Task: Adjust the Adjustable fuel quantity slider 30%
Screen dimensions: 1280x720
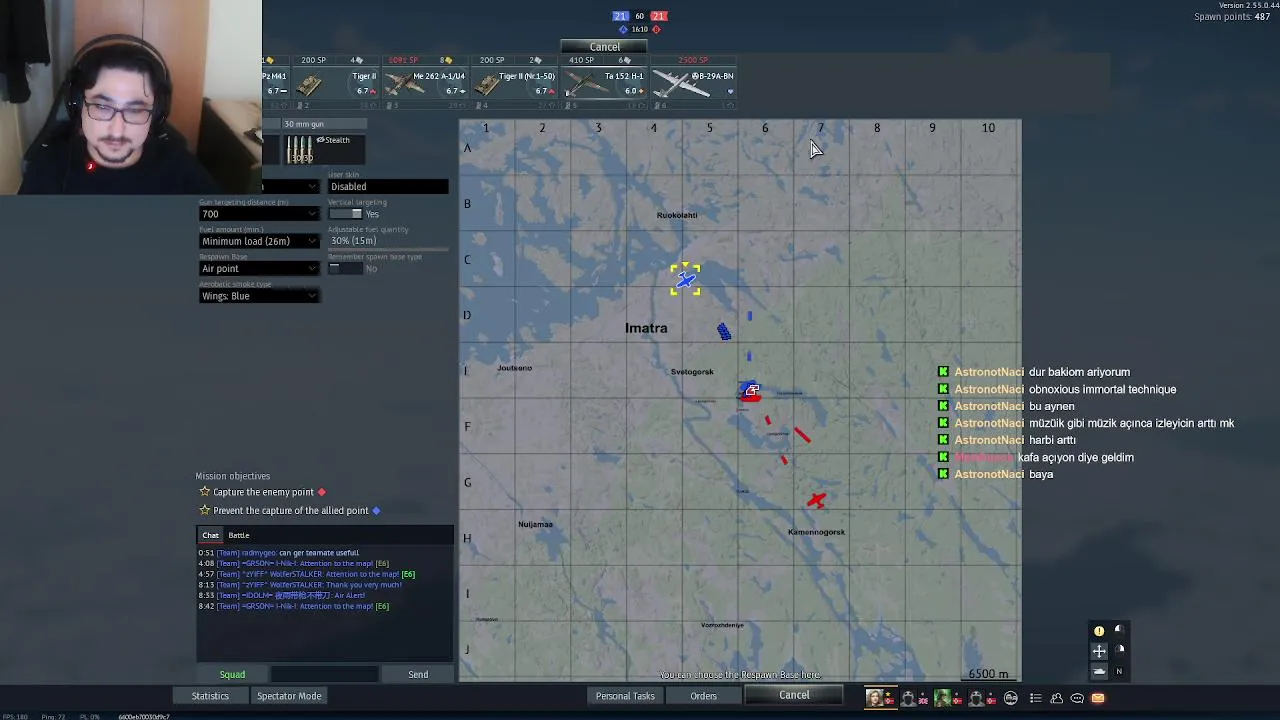Action: click(x=388, y=241)
